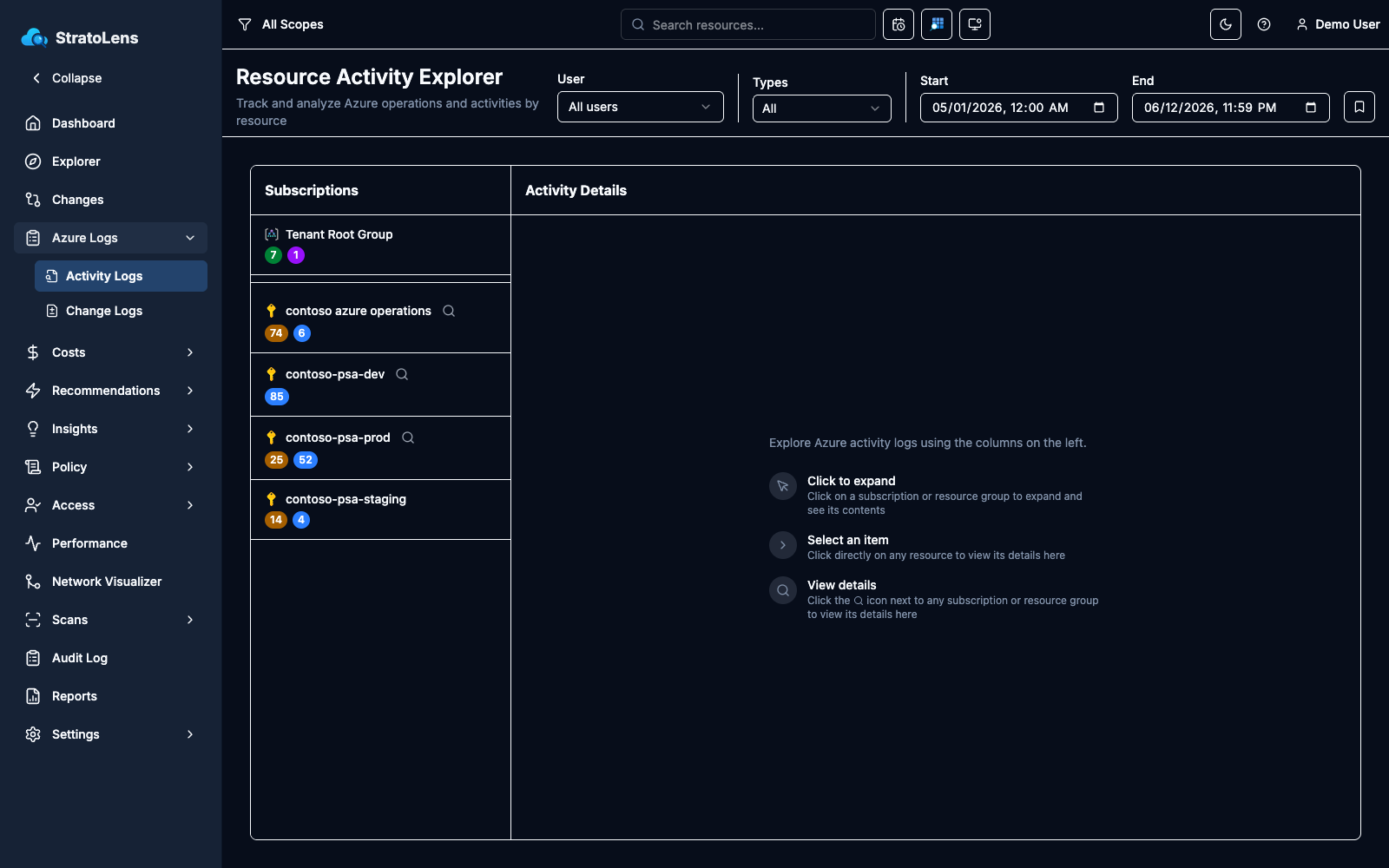
Task: Click the search magnifier in Search resources
Action: 638,24
